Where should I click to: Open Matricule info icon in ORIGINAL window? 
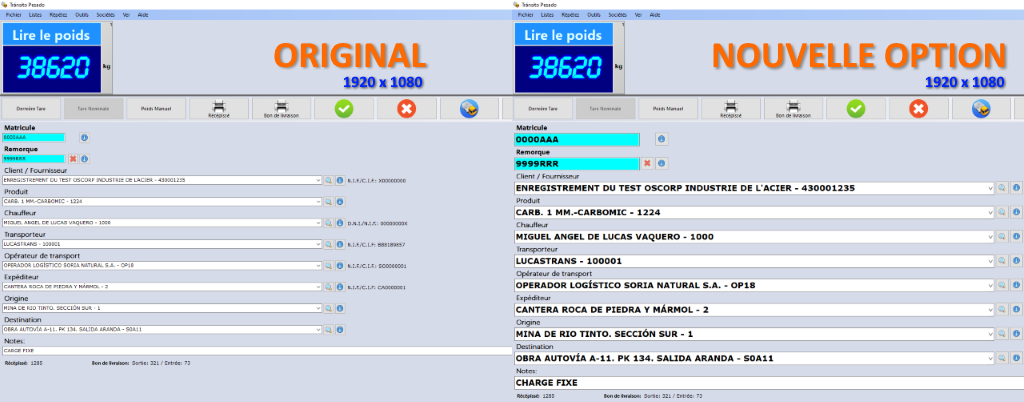point(84,138)
